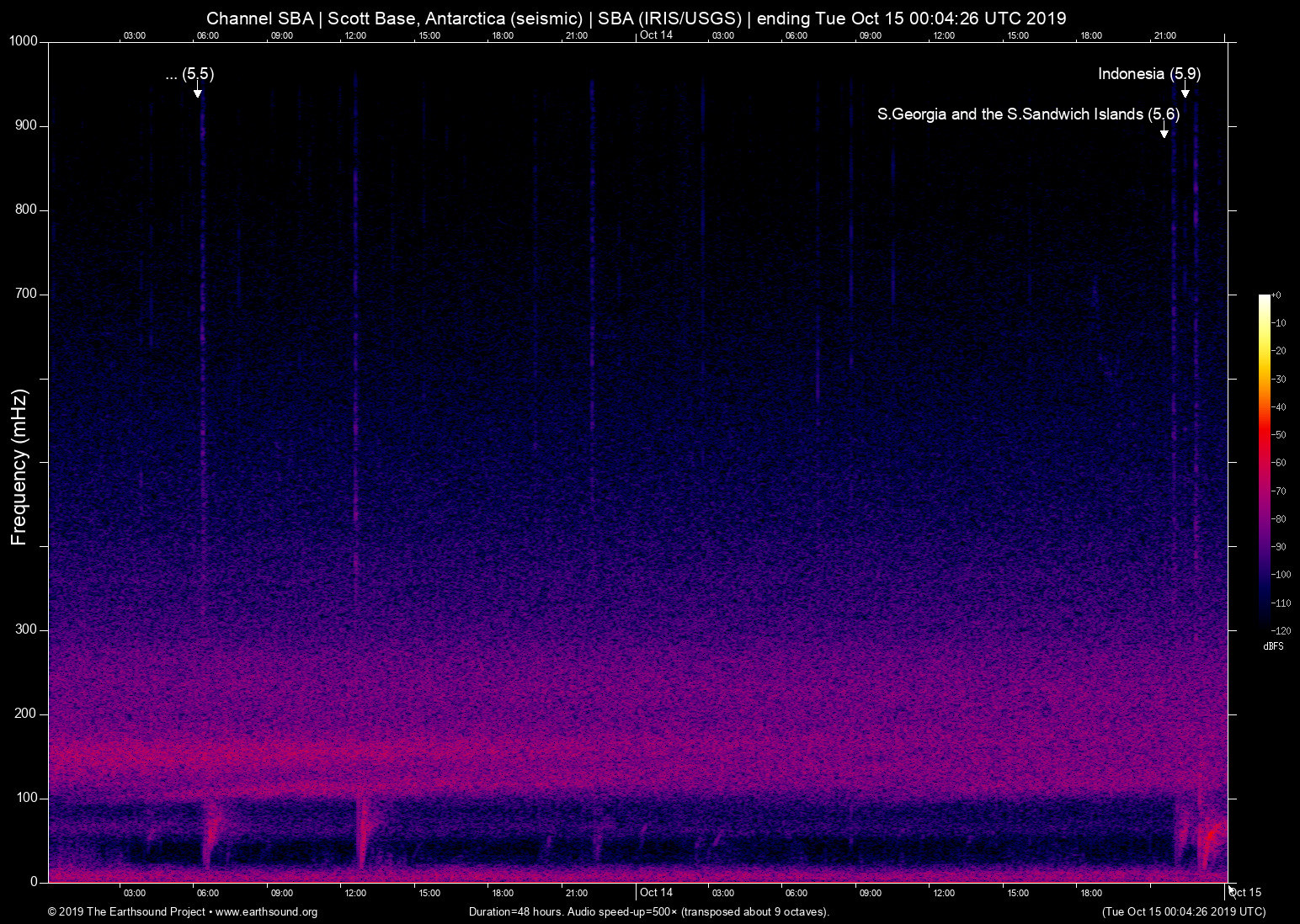
Task: Click the 'Oct 14' date label on bottom axis
Action: coord(656,893)
